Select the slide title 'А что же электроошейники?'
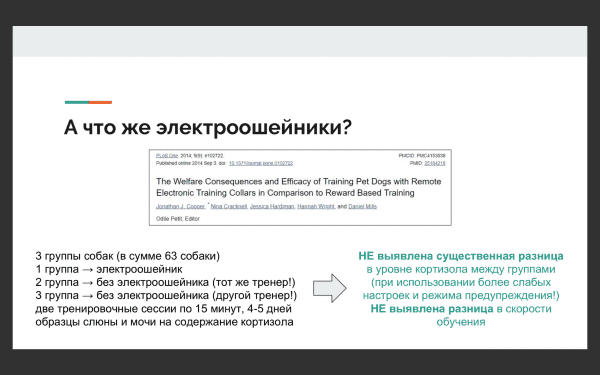This screenshot has height=375, width=600. tap(207, 127)
